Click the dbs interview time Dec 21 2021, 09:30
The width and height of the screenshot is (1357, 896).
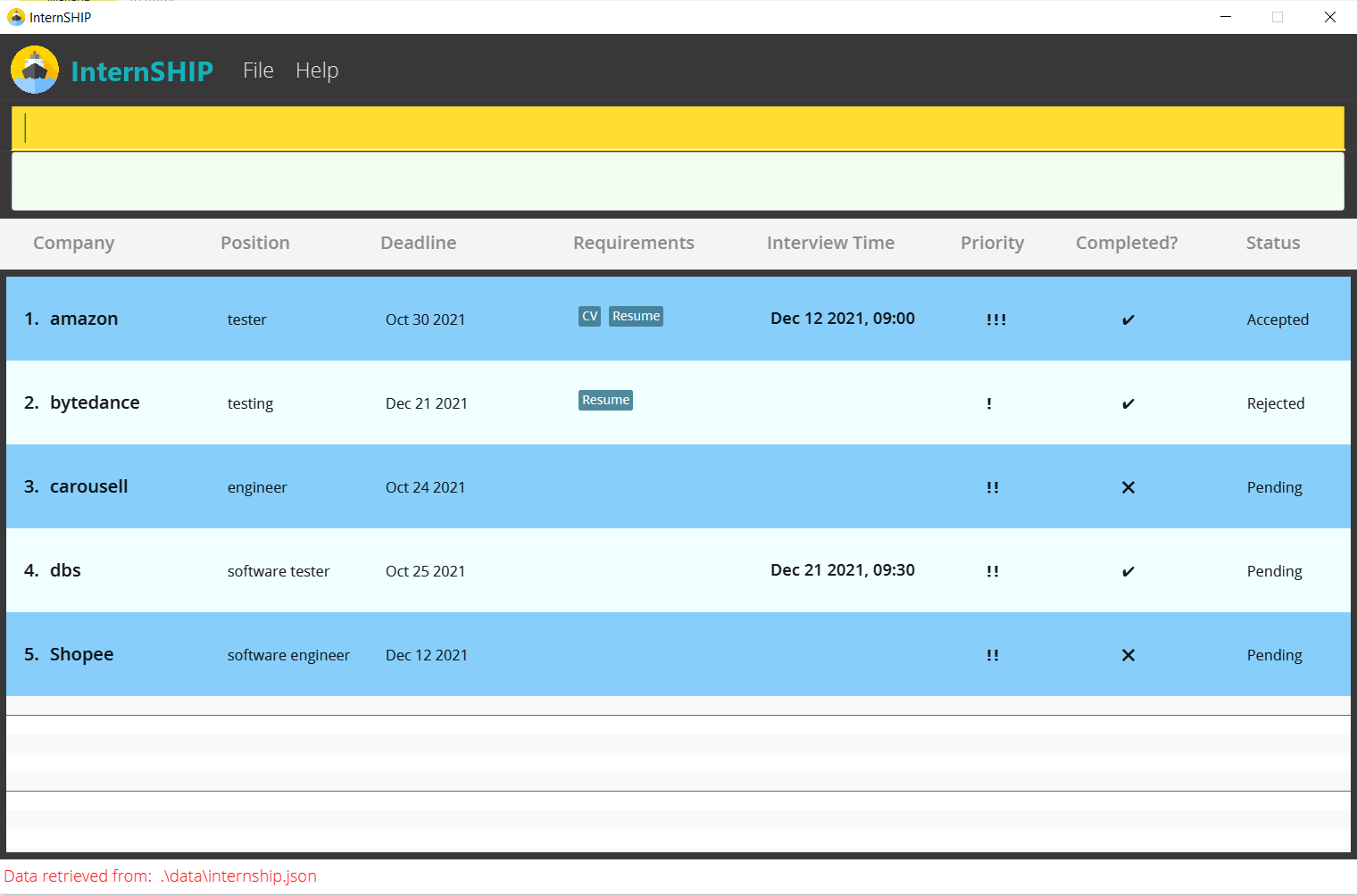point(843,569)
